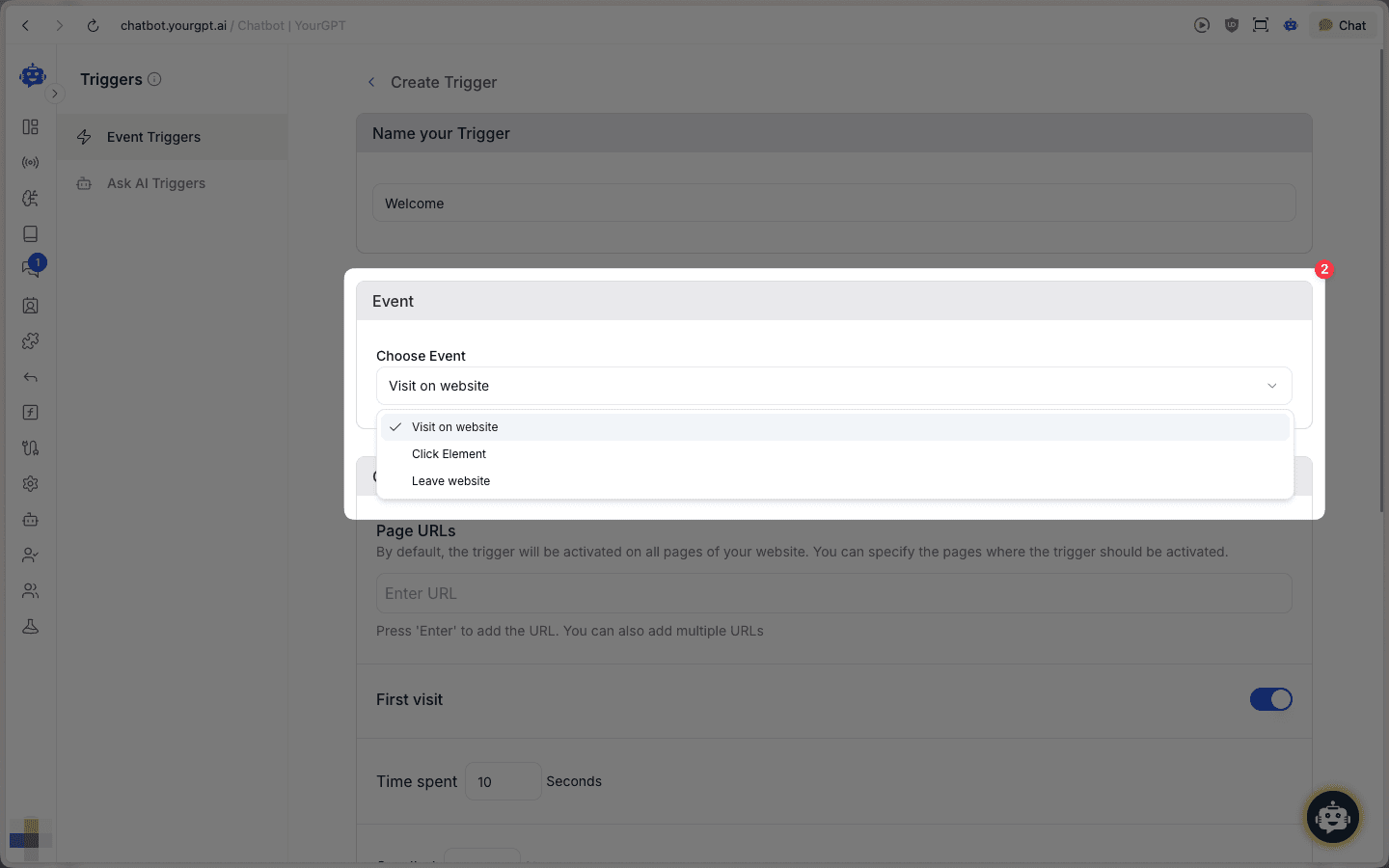The width and height of the screenshot is (1389, 868).
Task: Go back using Create Trigger chevron
Action: (371, 83)
